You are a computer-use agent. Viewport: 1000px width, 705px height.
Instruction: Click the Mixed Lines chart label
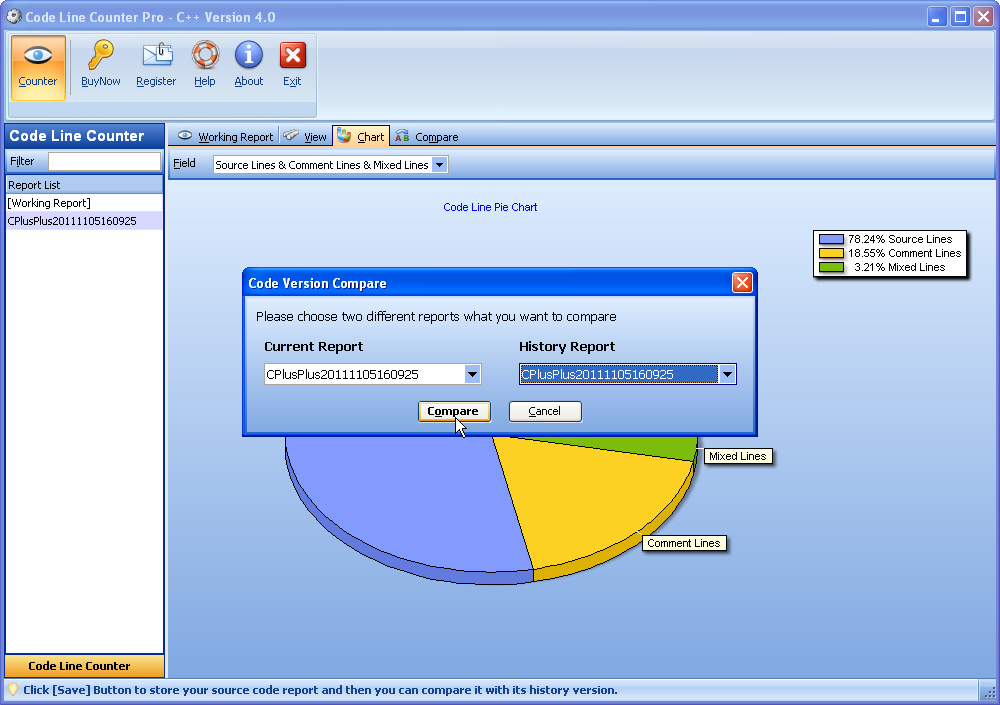[x=738, y=456]
